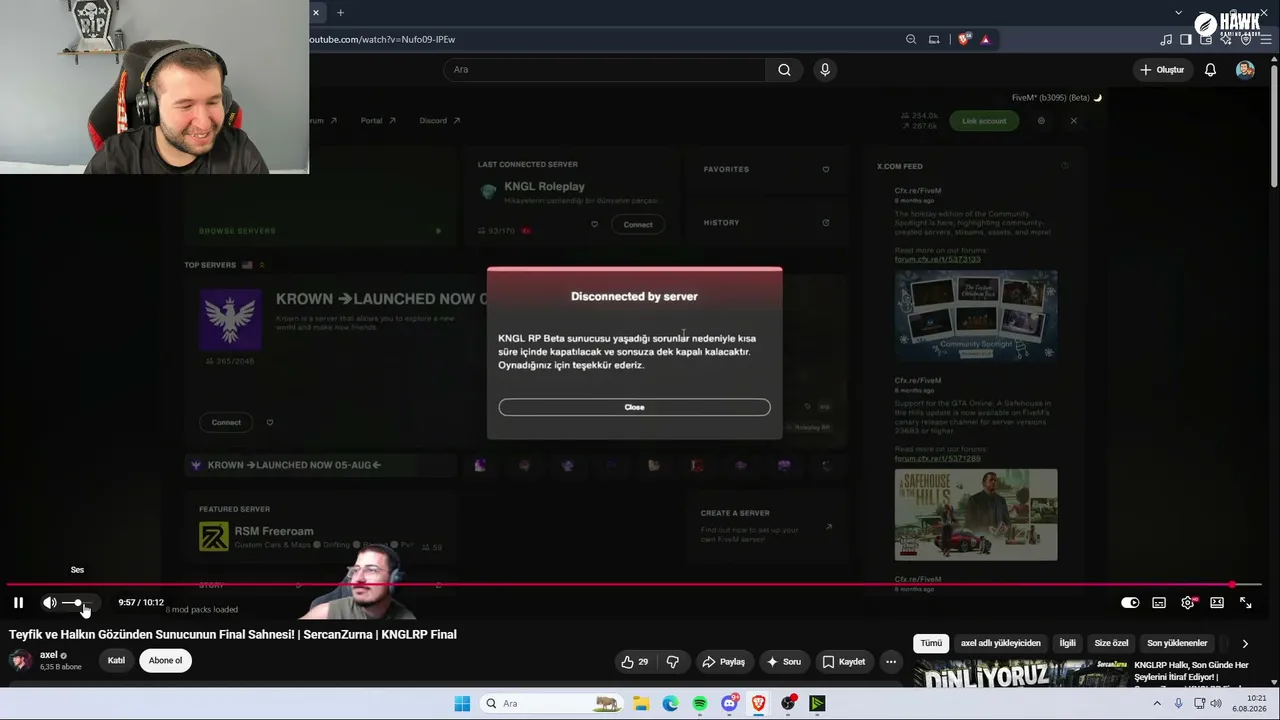The image size is (1280, 720).
Task: Subscribe with the Abone ol button
Action: [166, 661]
